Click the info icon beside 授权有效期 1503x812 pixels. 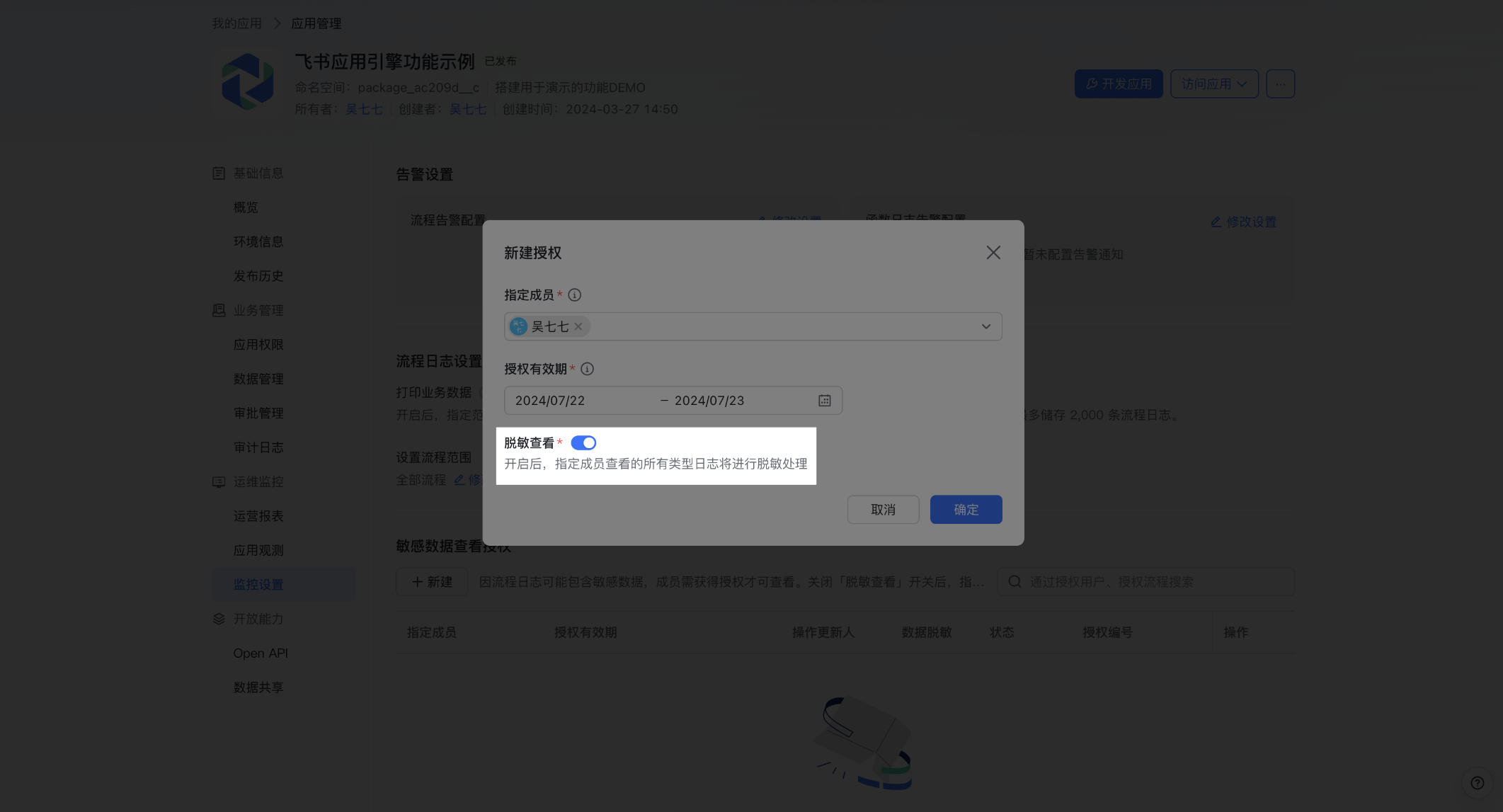[588, 369]
